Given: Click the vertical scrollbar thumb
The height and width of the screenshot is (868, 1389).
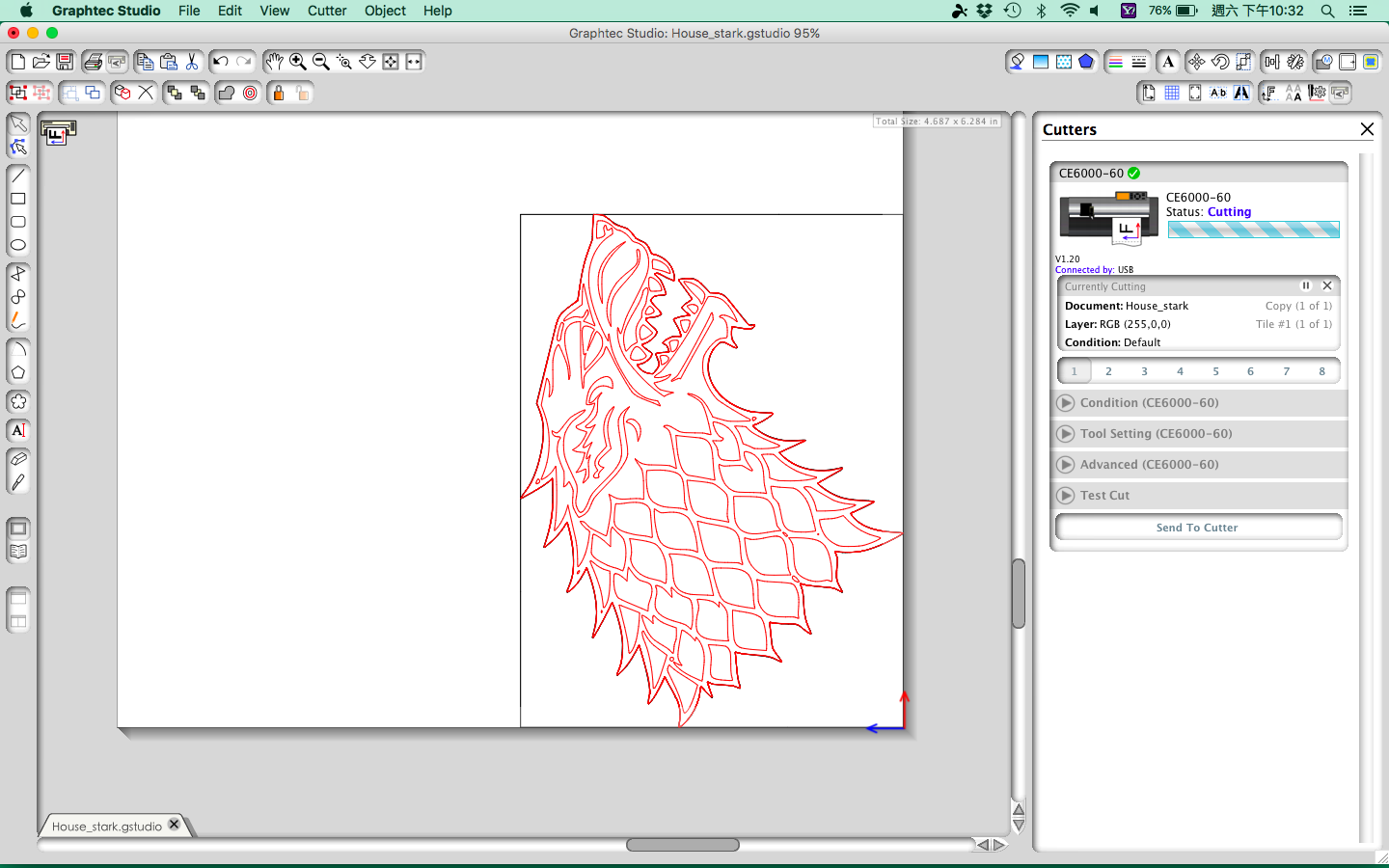Looking at the screenshot, I should pos(1019,593).
